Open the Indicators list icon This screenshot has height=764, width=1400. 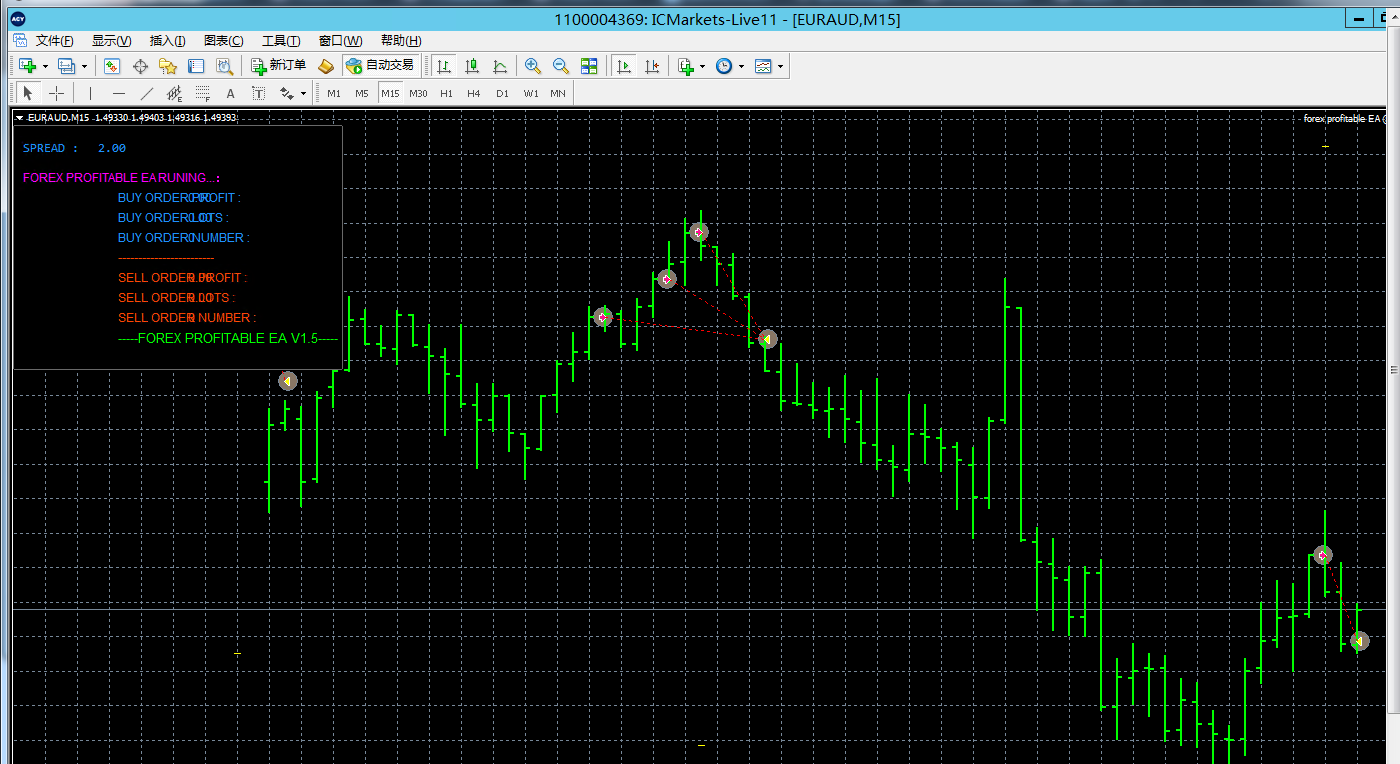click(685, 66)
